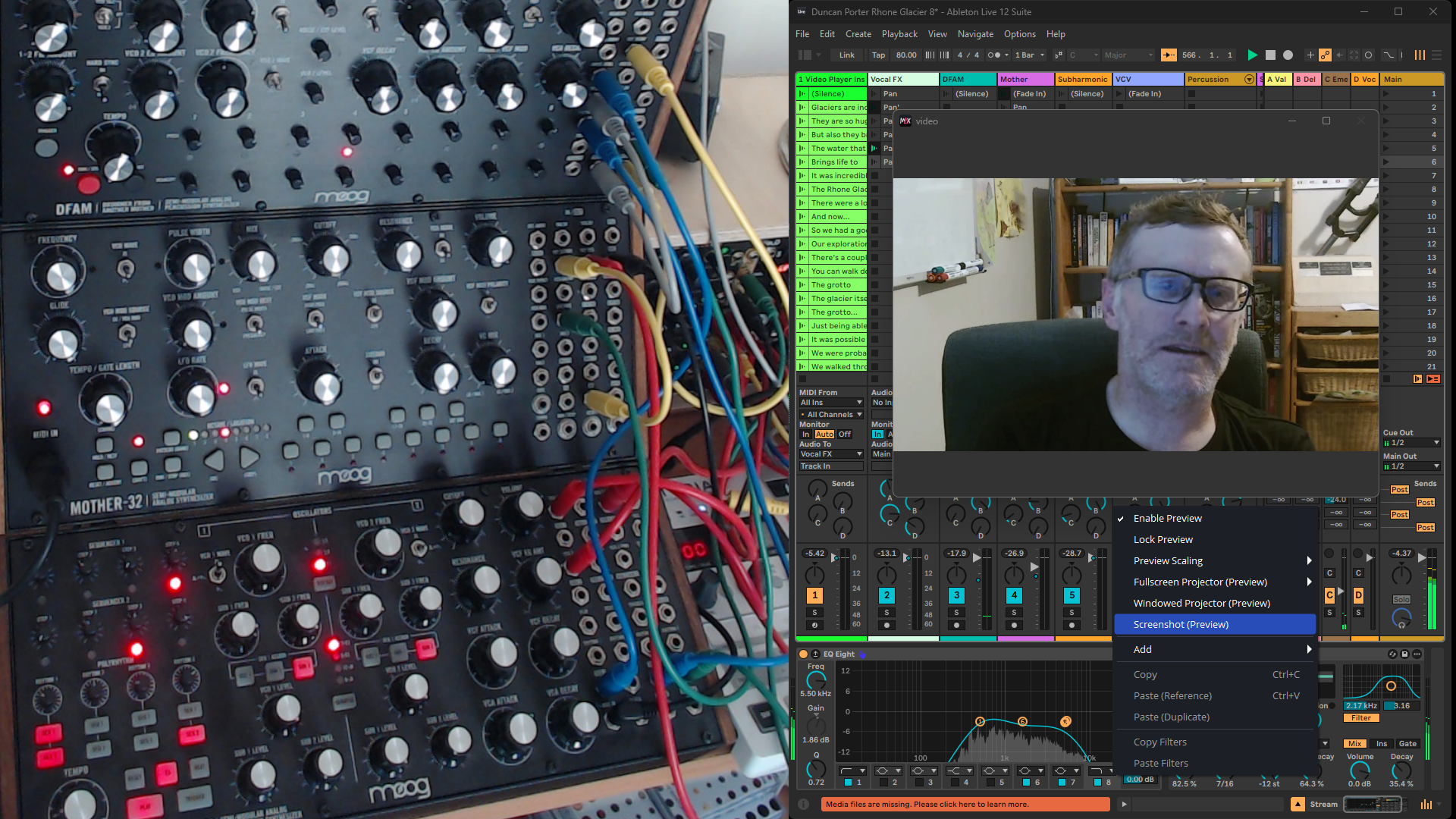Toggle the Follow playback arrow button

coord(1169,55)
